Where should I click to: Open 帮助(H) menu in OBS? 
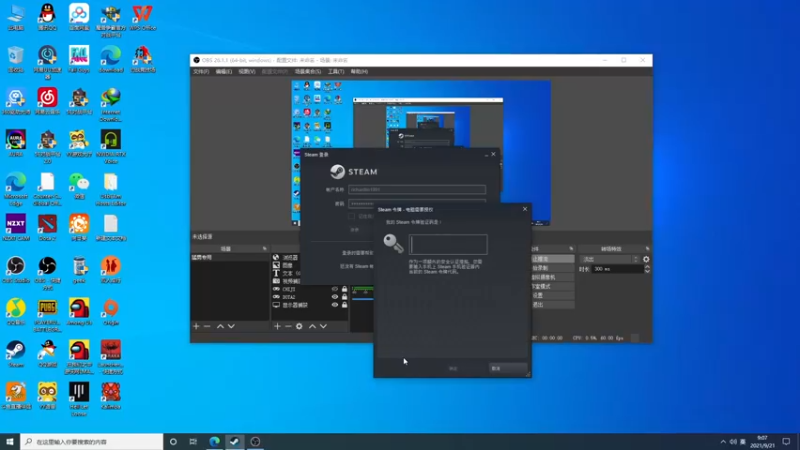[359, 71]
